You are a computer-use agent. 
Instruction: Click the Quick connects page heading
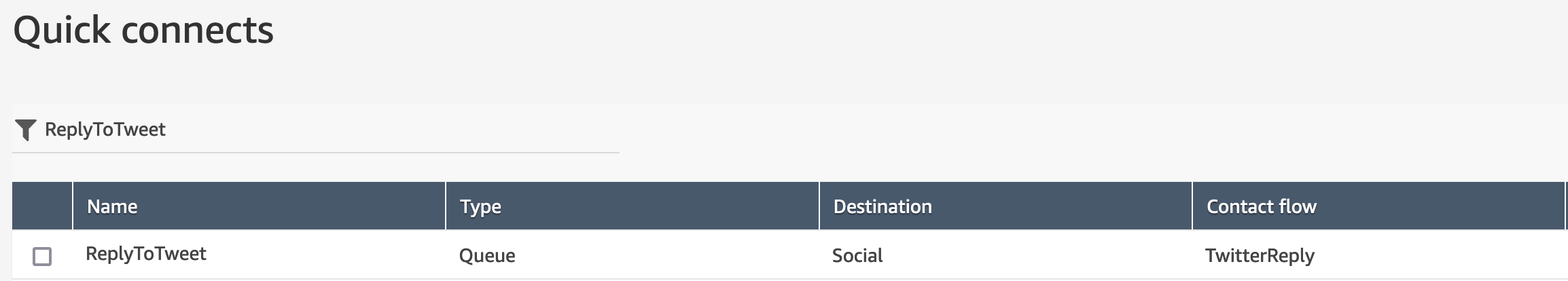[143, 31]
